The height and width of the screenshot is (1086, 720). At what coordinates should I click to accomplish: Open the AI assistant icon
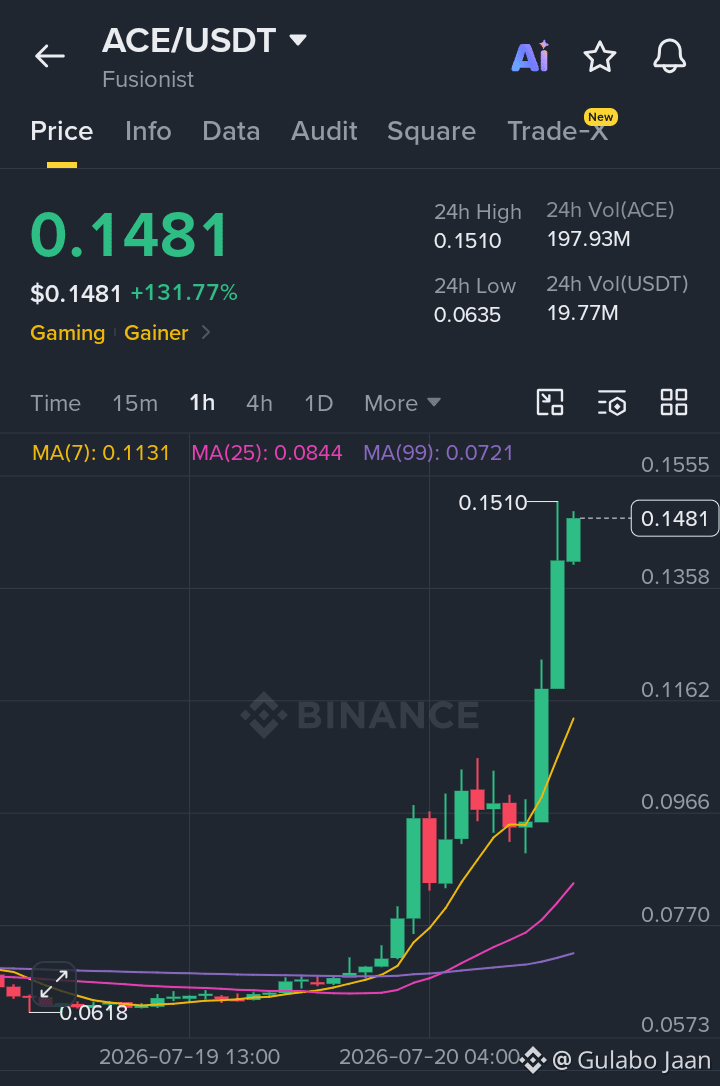[x=530, y=56]
